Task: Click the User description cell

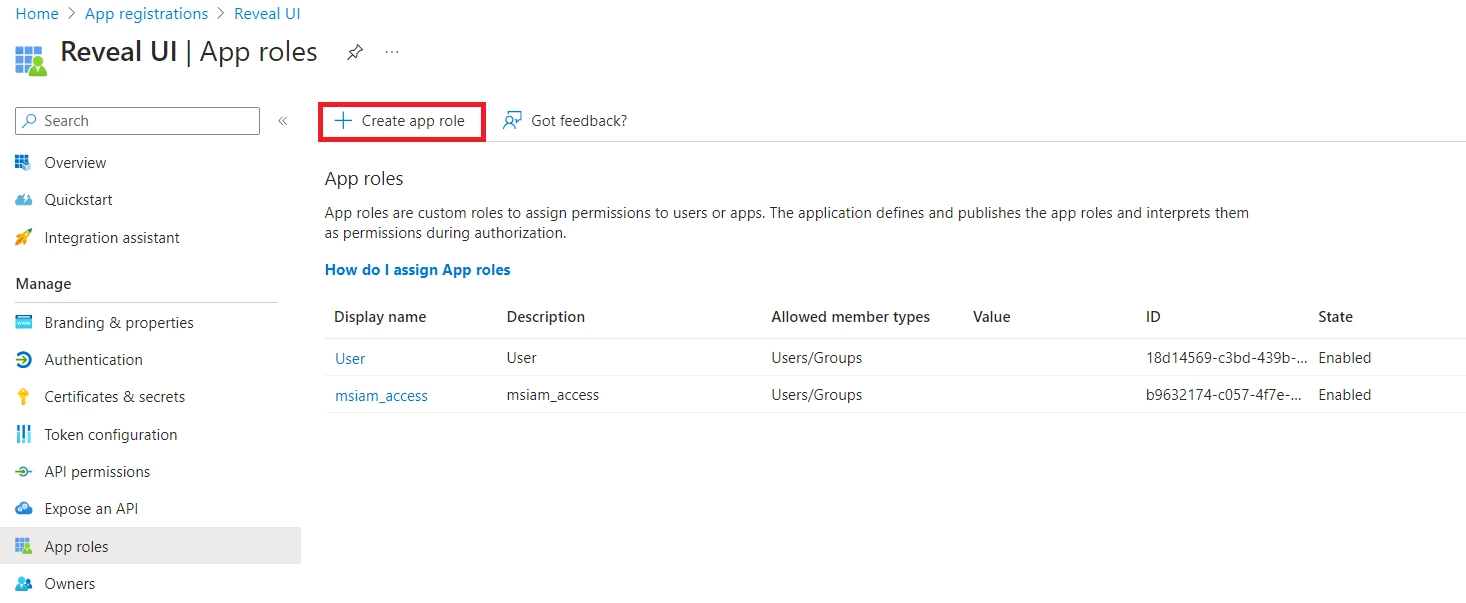Action: tap(522, 358)
